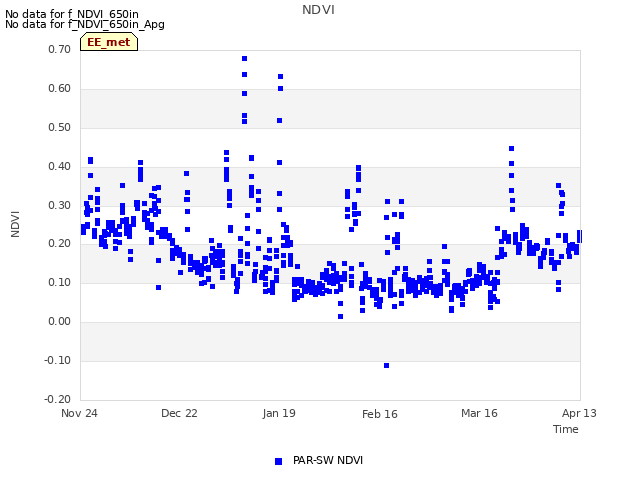
Task: Click the Jan 19 x-axis tick label
Action: [x=279, y=413]
